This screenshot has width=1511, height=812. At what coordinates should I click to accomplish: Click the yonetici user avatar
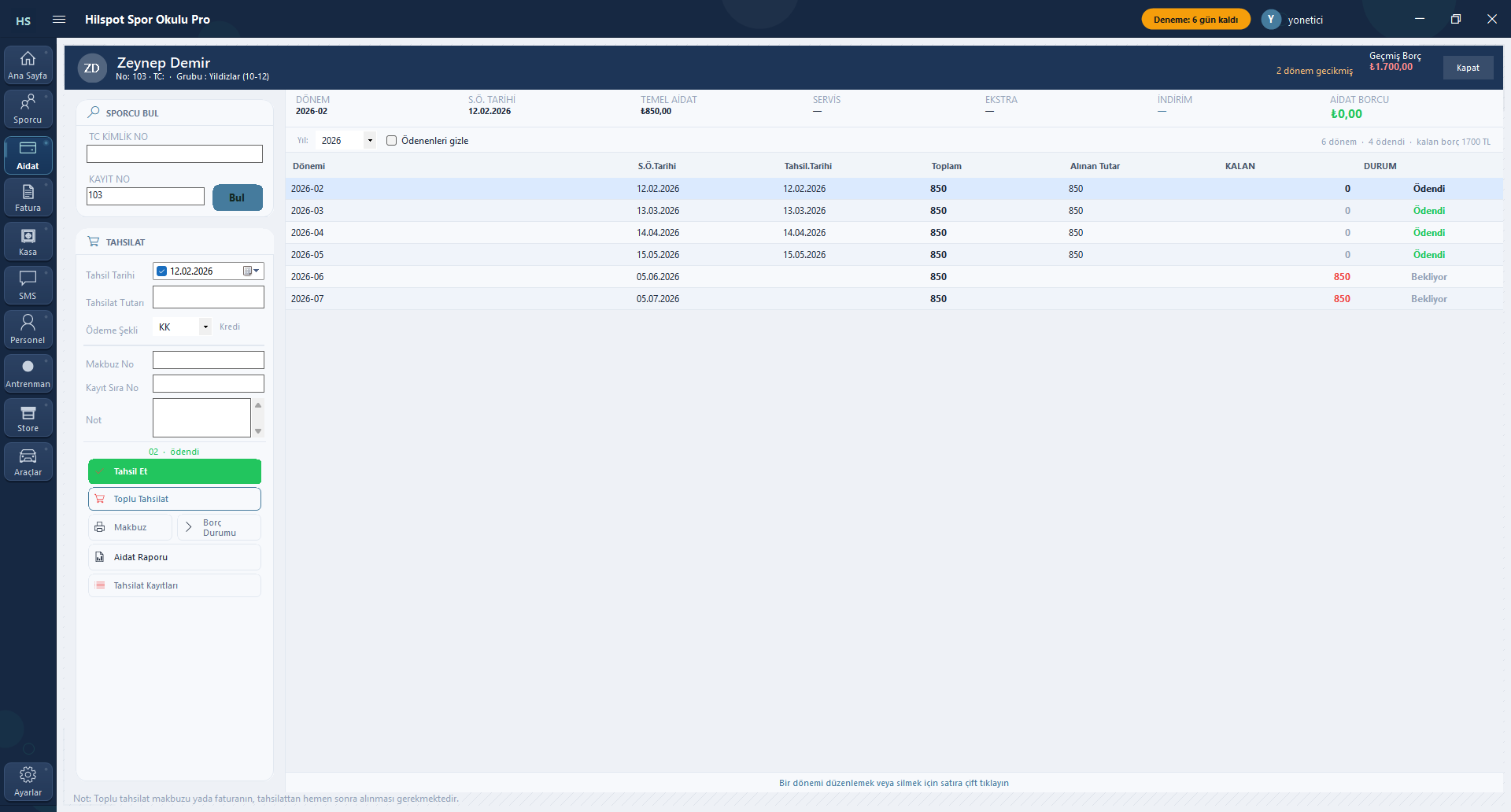point(1271,20)
